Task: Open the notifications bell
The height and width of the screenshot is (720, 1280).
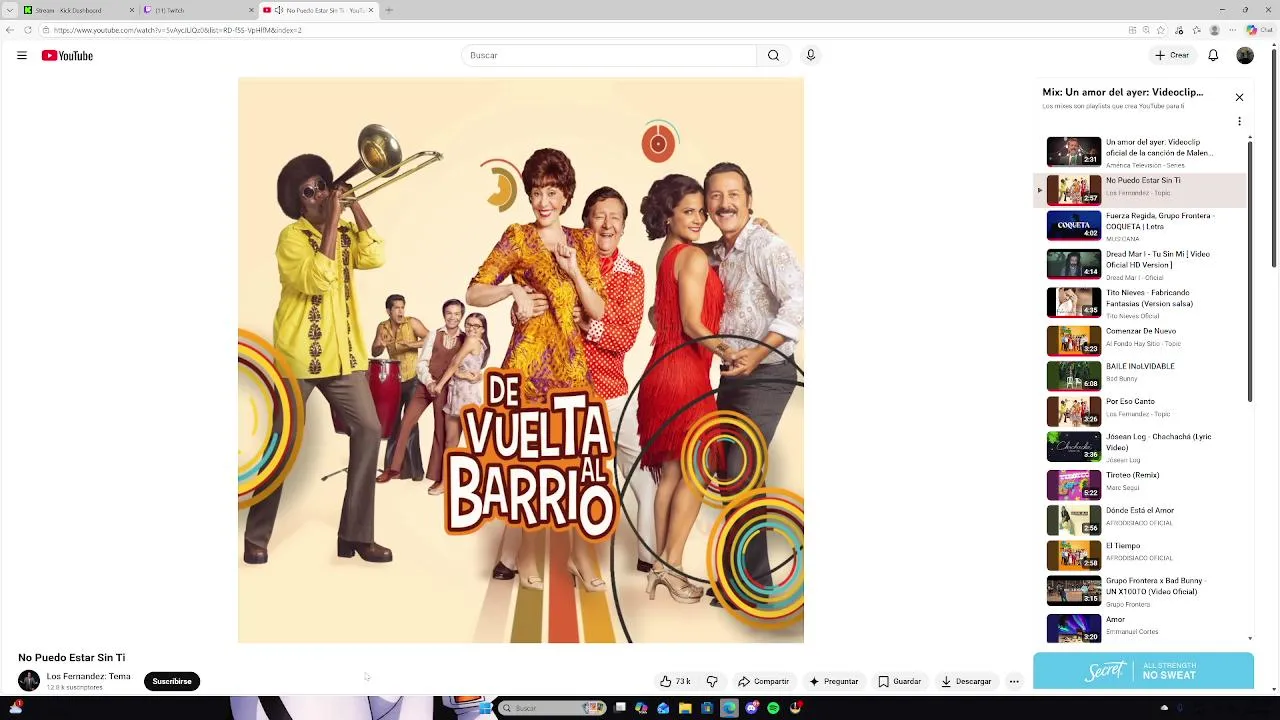Action: pos(1213,56)
